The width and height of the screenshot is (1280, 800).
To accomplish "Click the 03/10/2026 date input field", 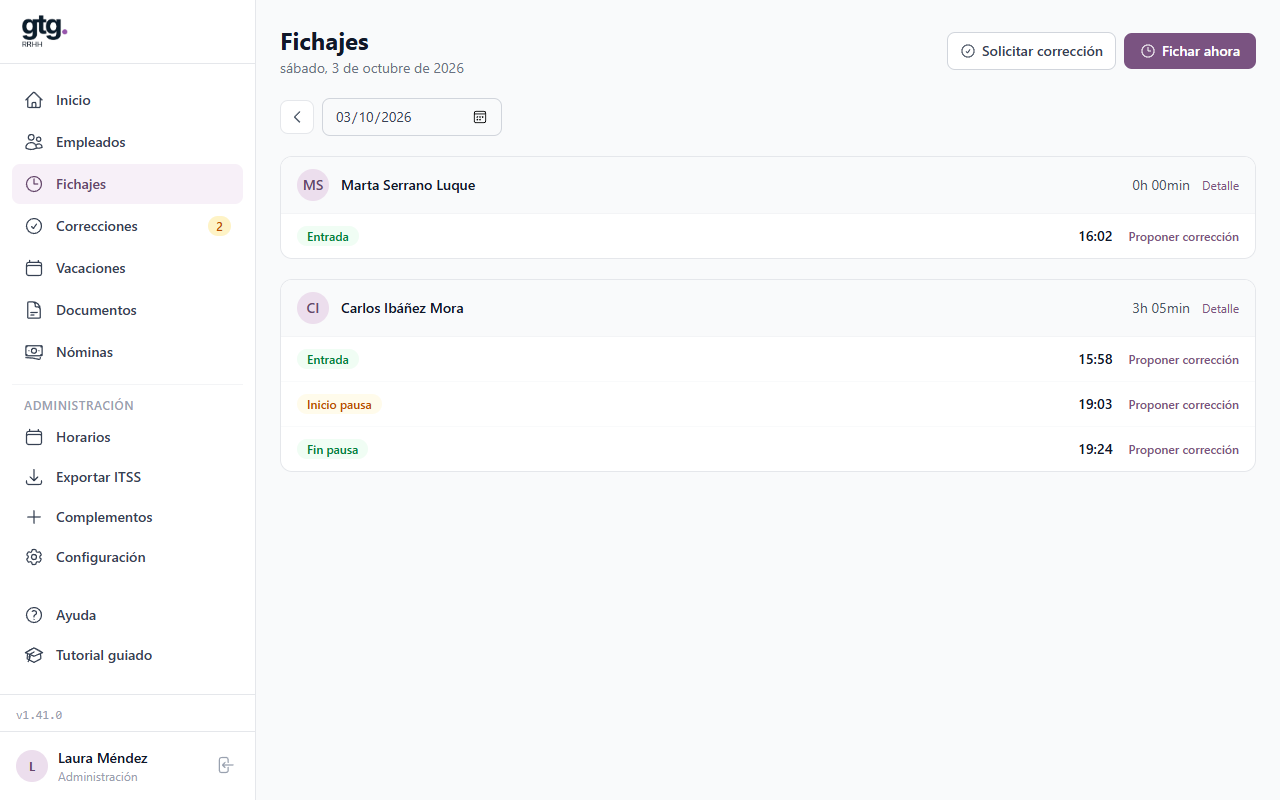I will click(412, 117).
